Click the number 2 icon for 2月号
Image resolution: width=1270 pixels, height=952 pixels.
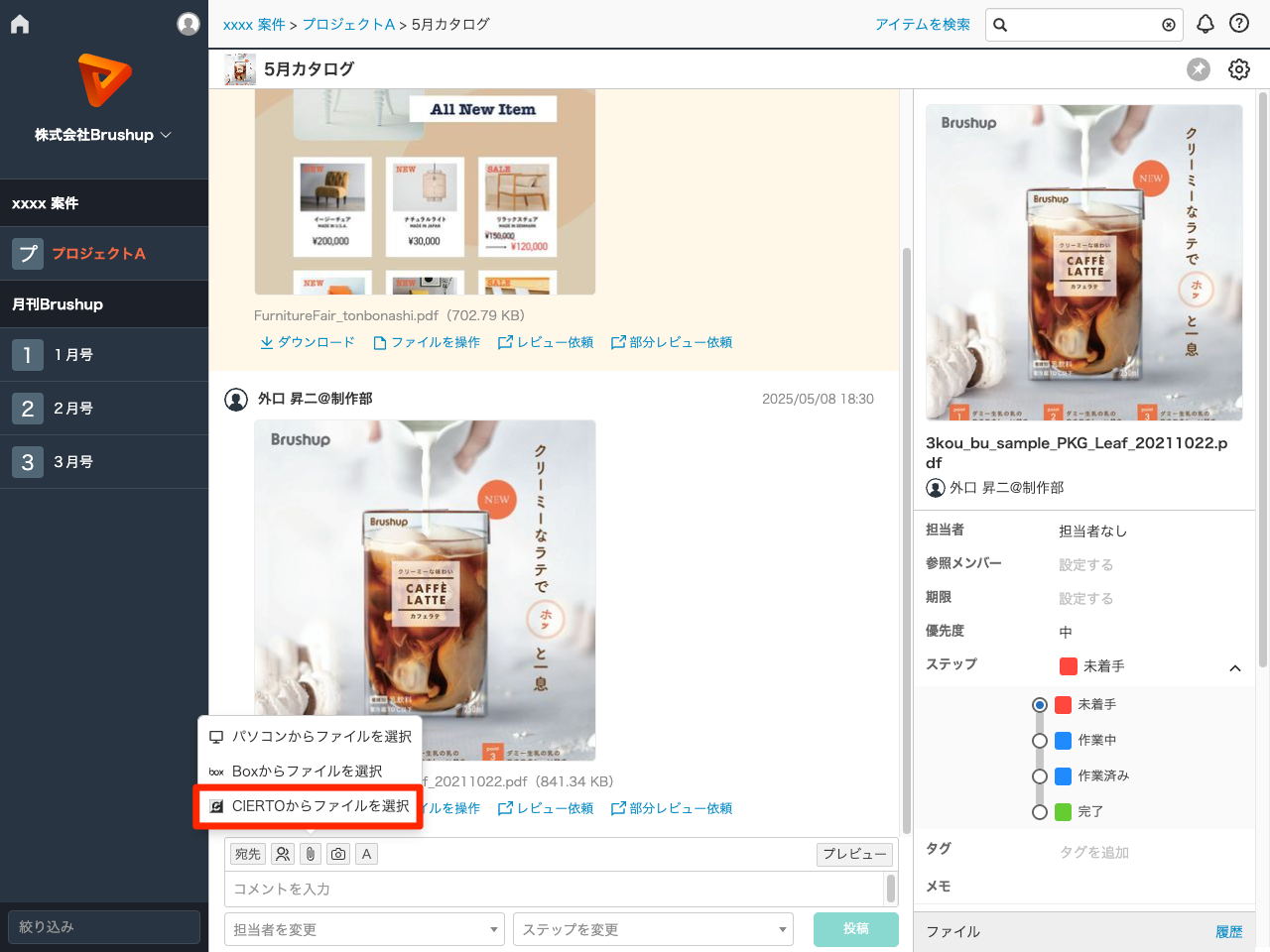pos(28,409)
